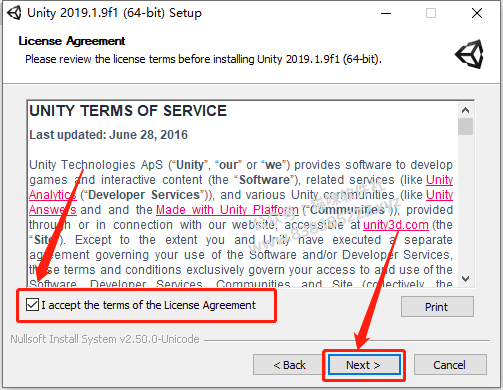503x390 pixels.
Task: Click the Next > button
Action: click(x=364, y=365)
